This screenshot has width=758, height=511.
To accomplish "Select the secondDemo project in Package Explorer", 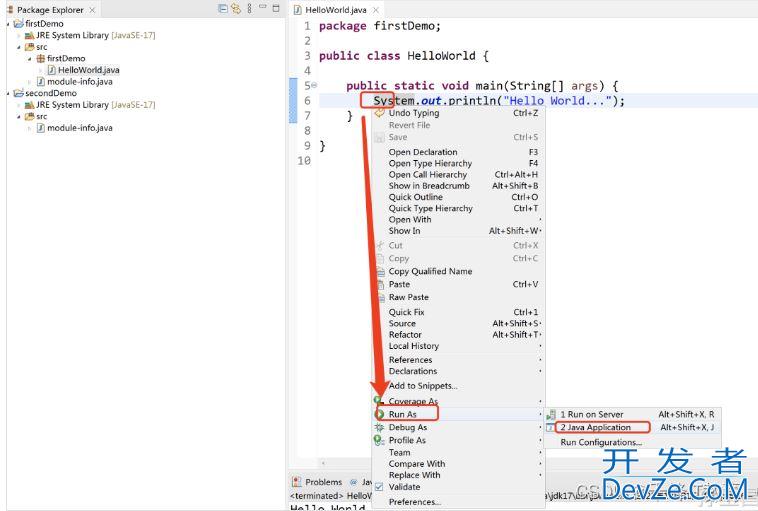I will point(51,93).
